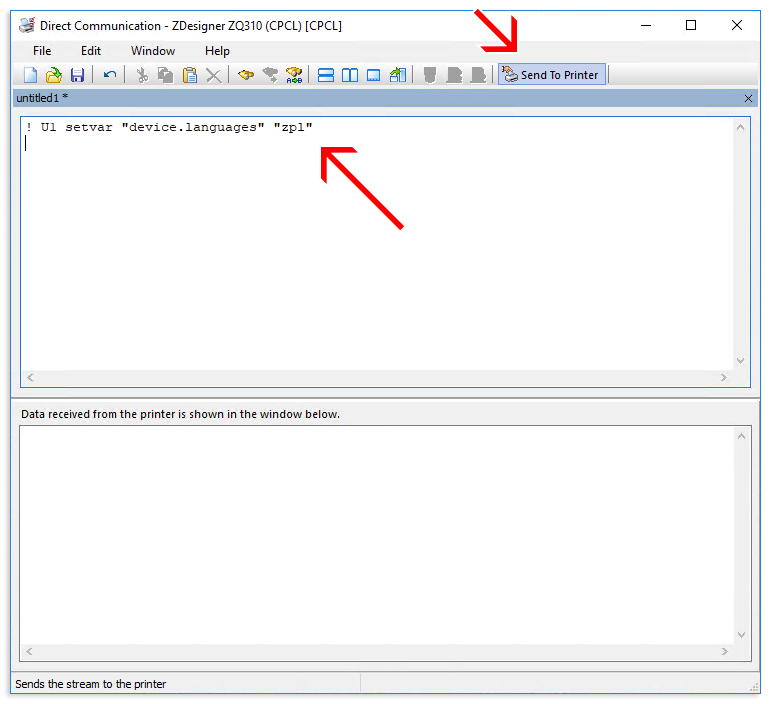Open the Edit menu

tap(91, 51)
